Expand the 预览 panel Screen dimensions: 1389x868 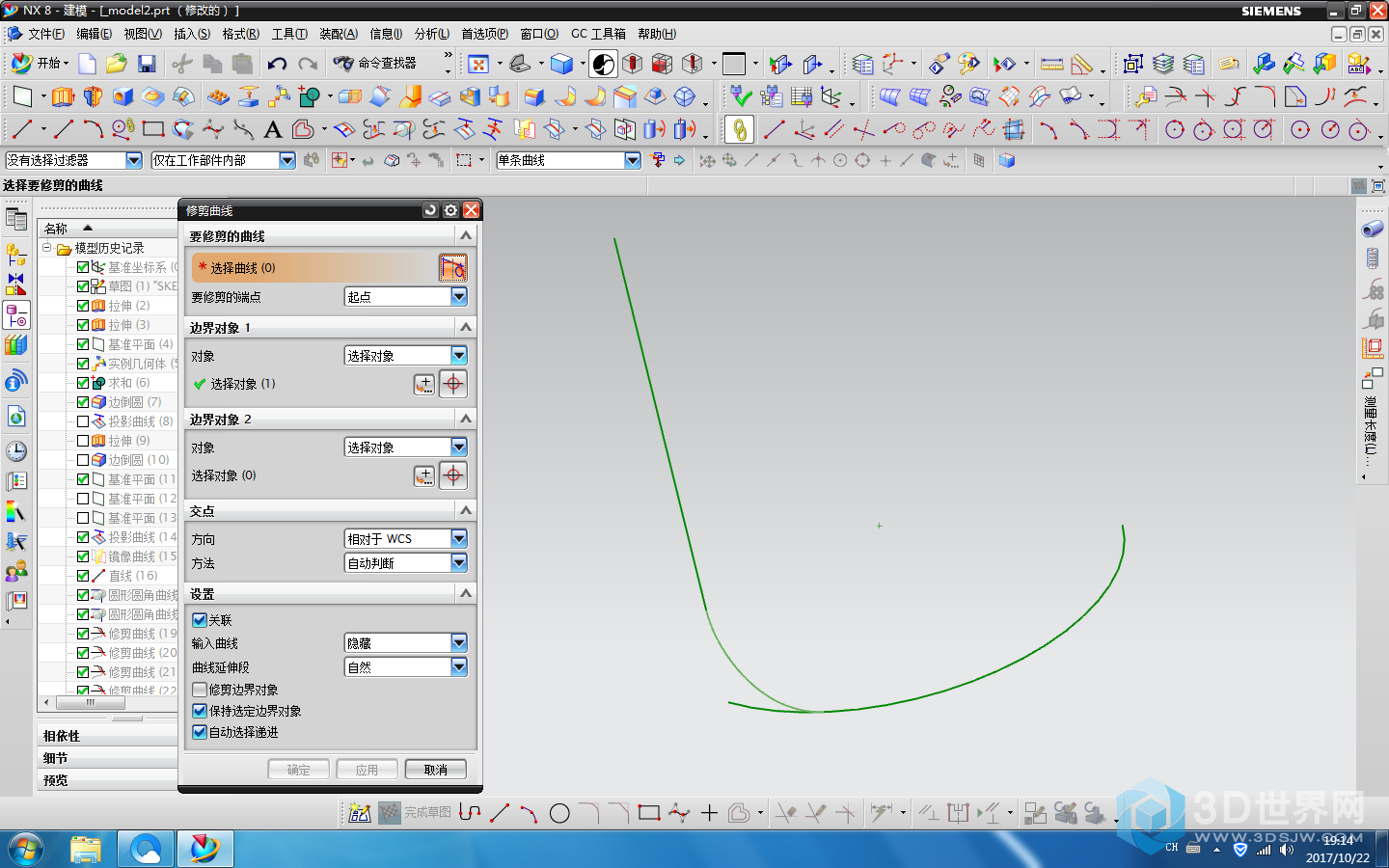107,780
